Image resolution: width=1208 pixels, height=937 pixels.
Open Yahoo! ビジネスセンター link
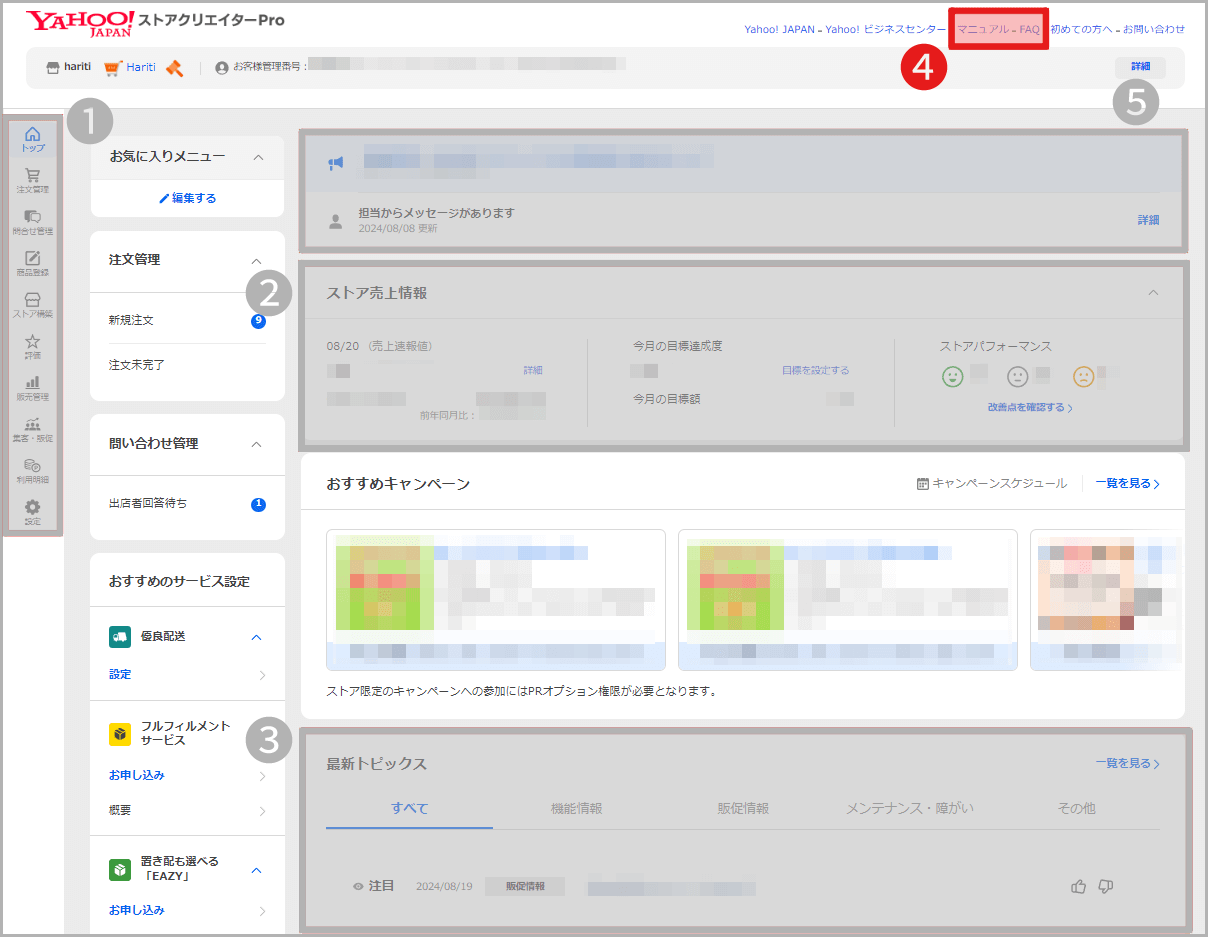(885, 30)
